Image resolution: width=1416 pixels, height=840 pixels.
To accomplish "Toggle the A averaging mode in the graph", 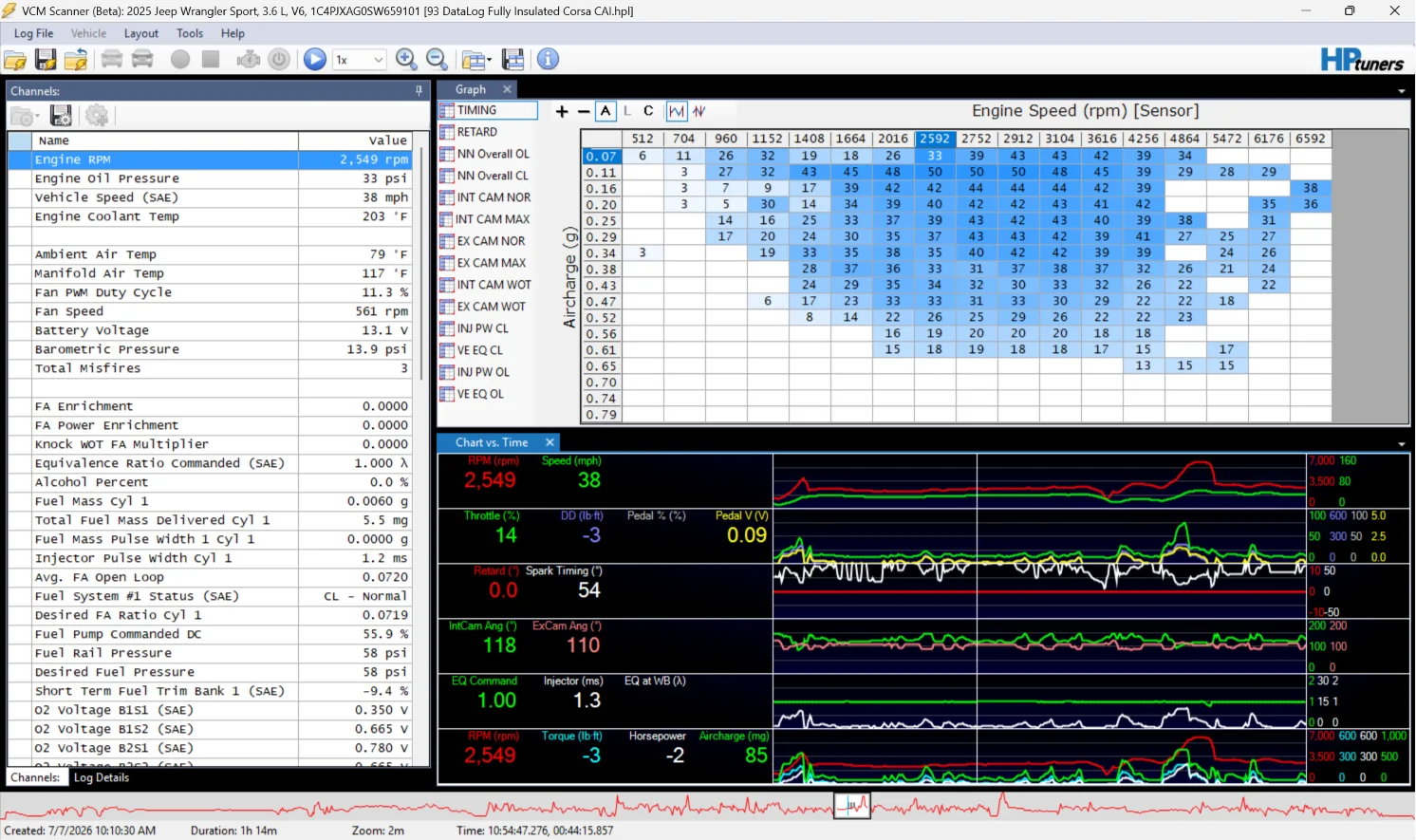I will coord(606,111).
